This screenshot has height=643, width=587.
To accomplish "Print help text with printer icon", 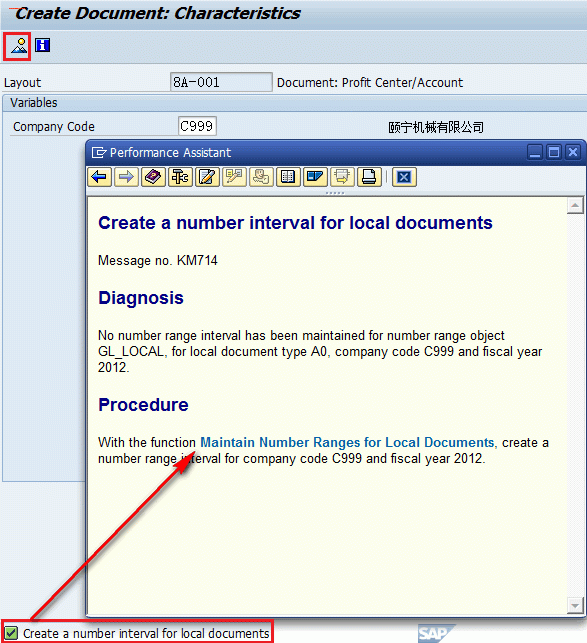I will coord(369,177).
